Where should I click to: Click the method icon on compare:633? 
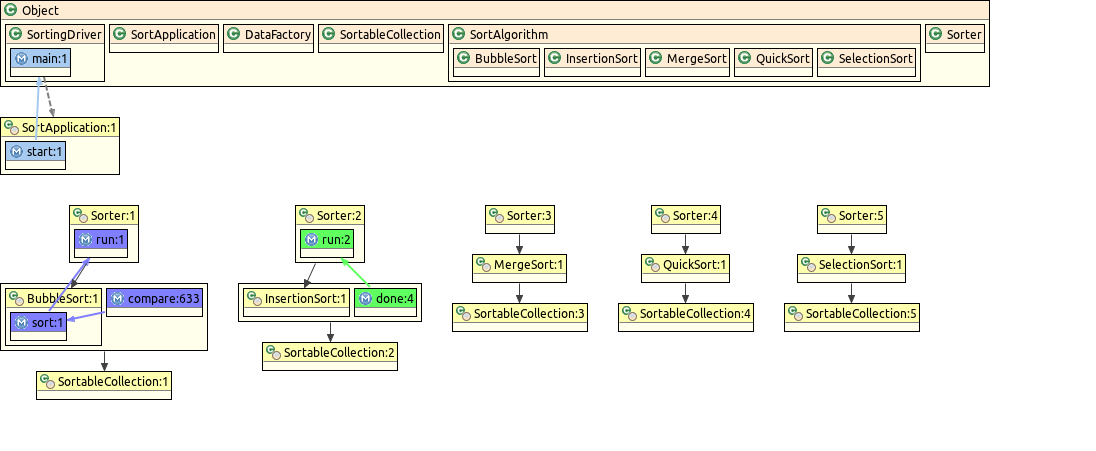[x=118, y=298]
